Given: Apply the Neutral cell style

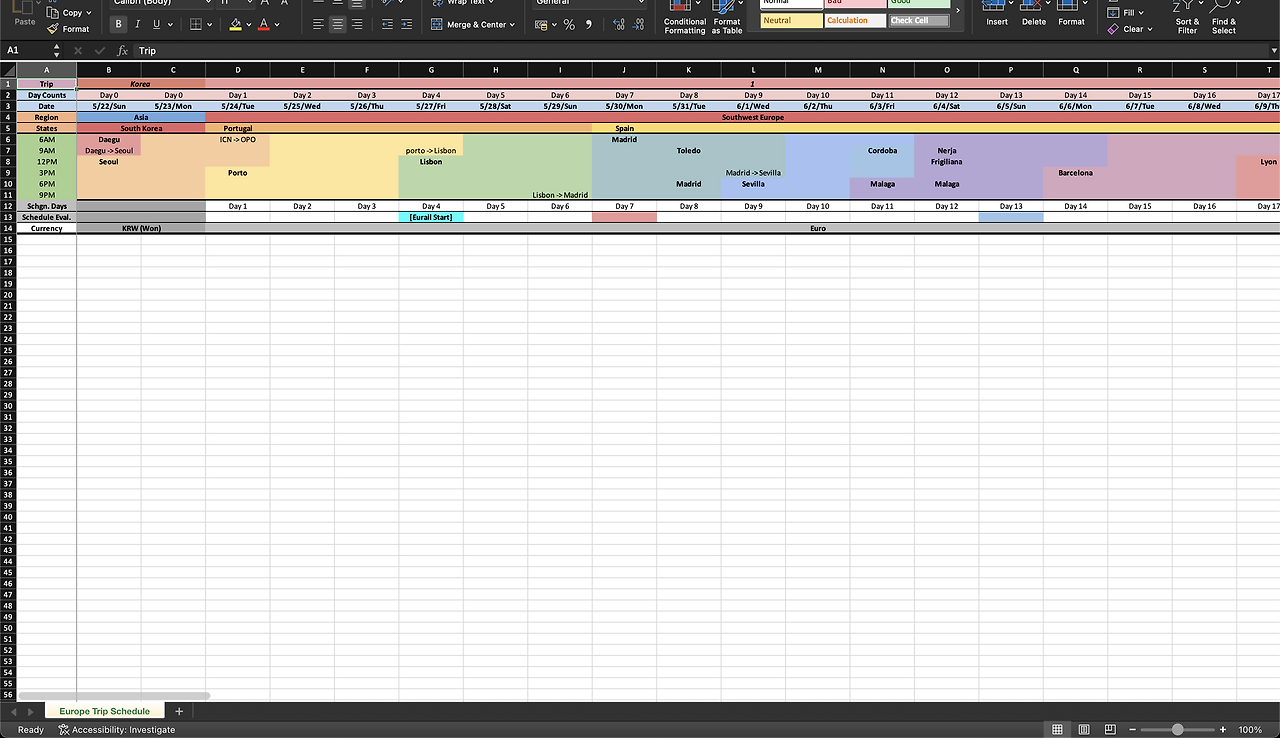Looking at the screenshot, I should coord(790,20).
